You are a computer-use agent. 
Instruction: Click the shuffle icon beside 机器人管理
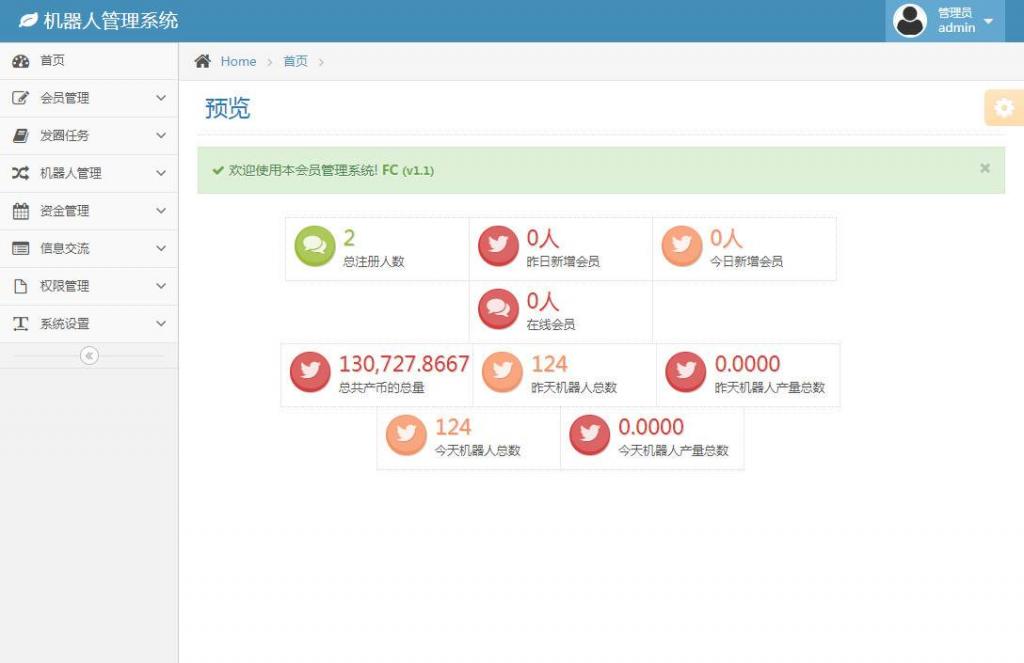tap(21, 173)
